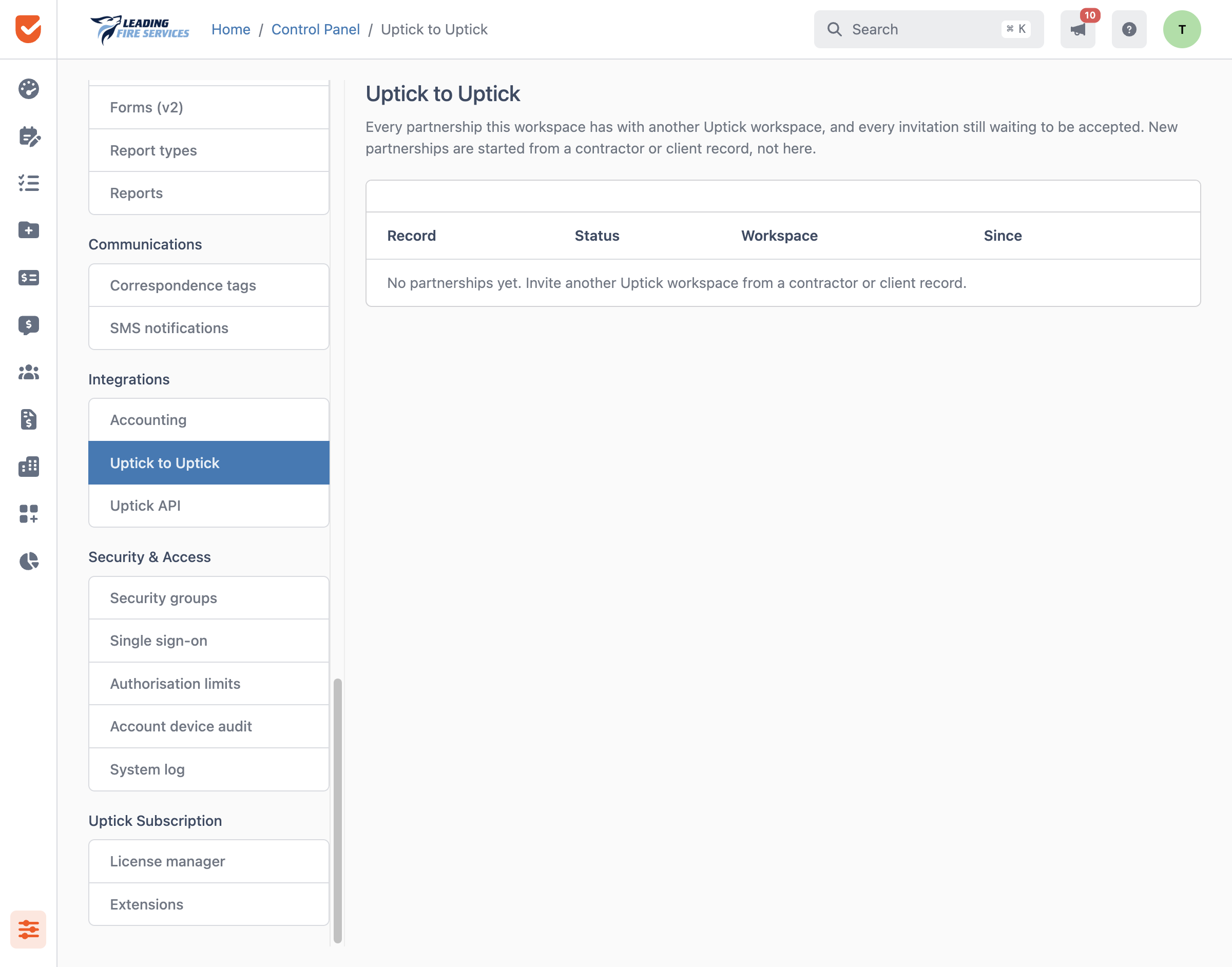
Task: Click the Uptick shield logo icon
Action: [x=28, y=29]
